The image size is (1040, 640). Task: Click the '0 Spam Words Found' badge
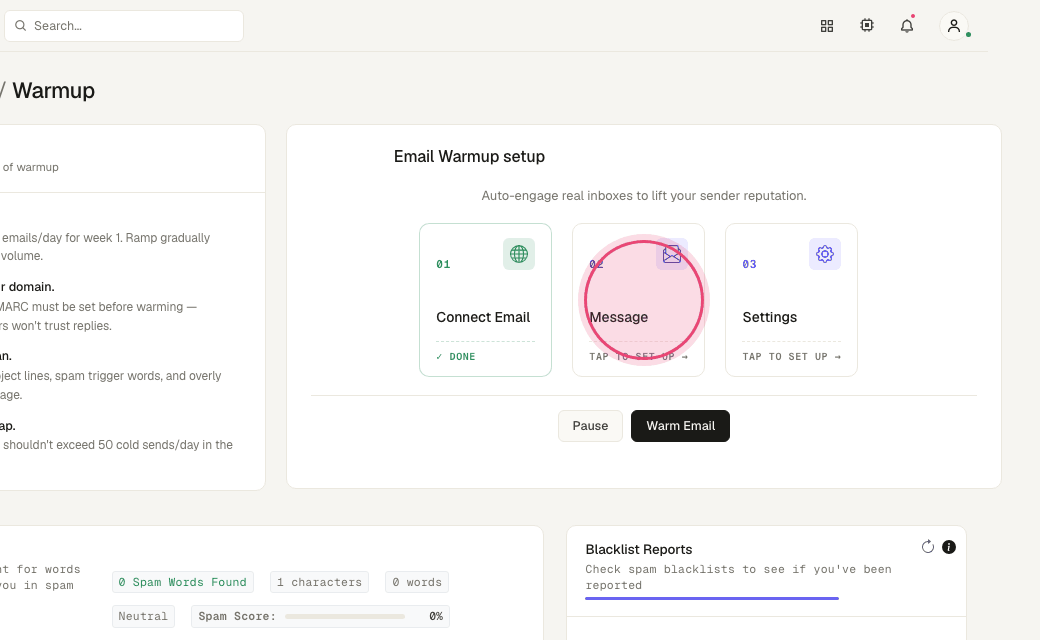coord(183,582)
